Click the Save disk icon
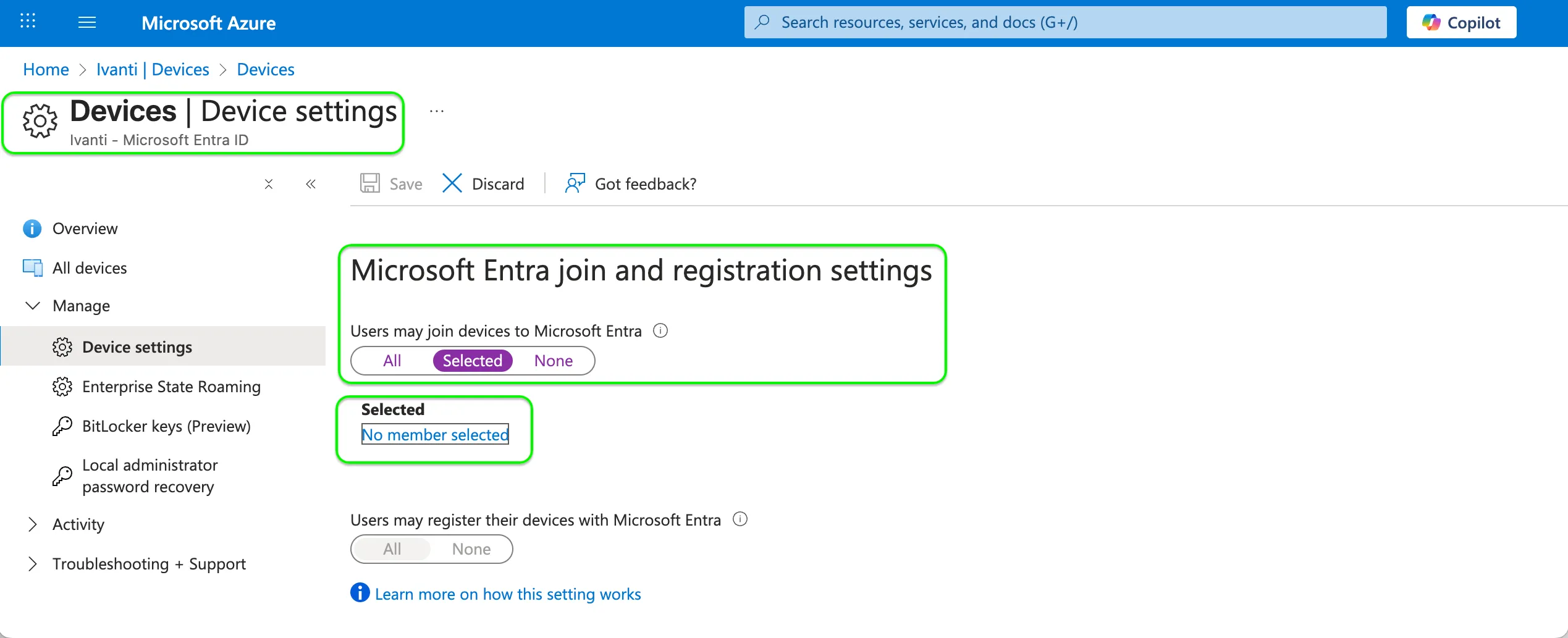Image resolution: width=1568 pixels, height=638 pixels. click(x=370, y=183)
